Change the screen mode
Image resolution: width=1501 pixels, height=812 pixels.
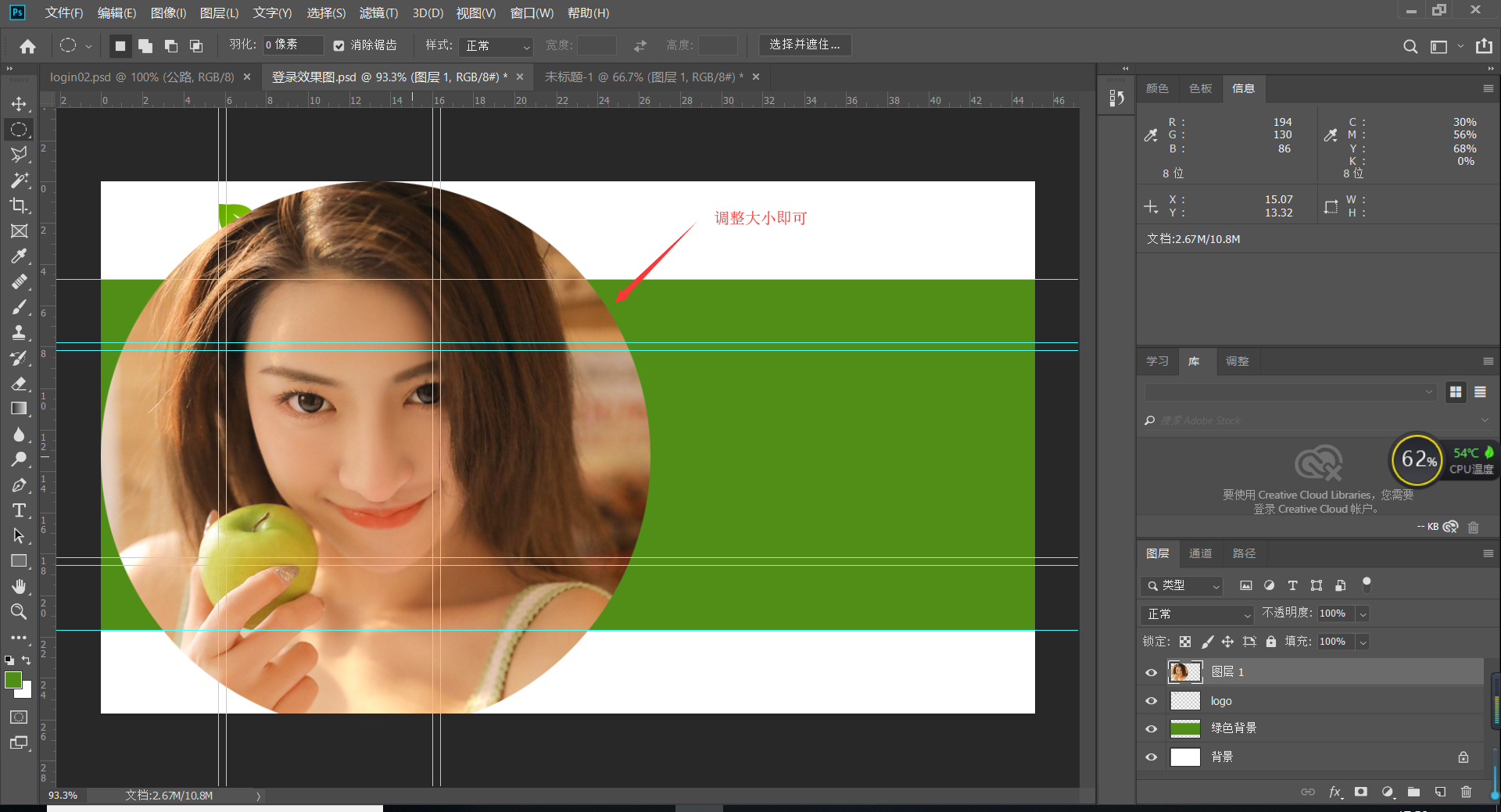click(x=19, y=743)
